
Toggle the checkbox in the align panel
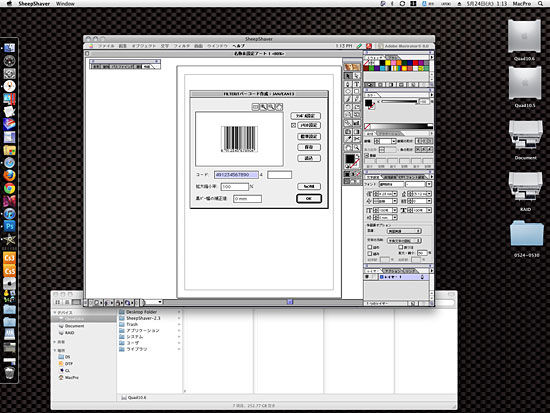(367, 155)
